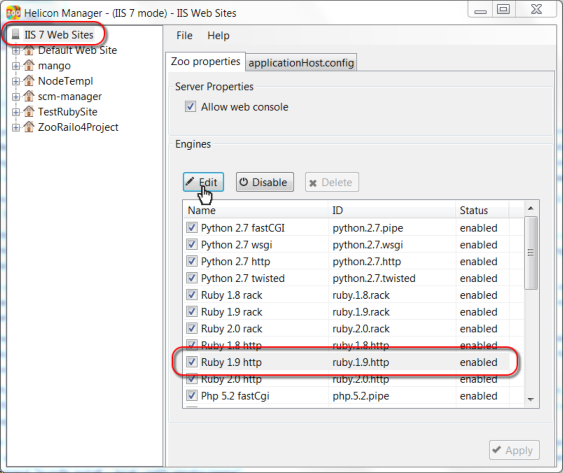
Task: Click the Delete engine button
Action: [332, 182]
